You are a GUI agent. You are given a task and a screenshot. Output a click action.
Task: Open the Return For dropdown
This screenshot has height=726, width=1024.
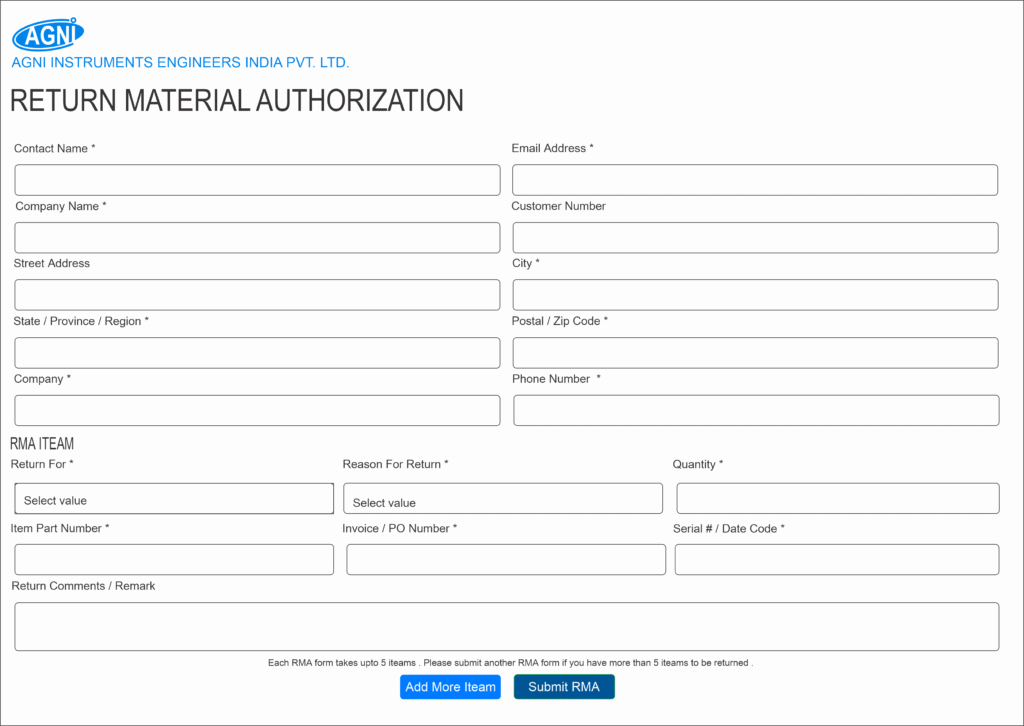[x=174, y=499]
